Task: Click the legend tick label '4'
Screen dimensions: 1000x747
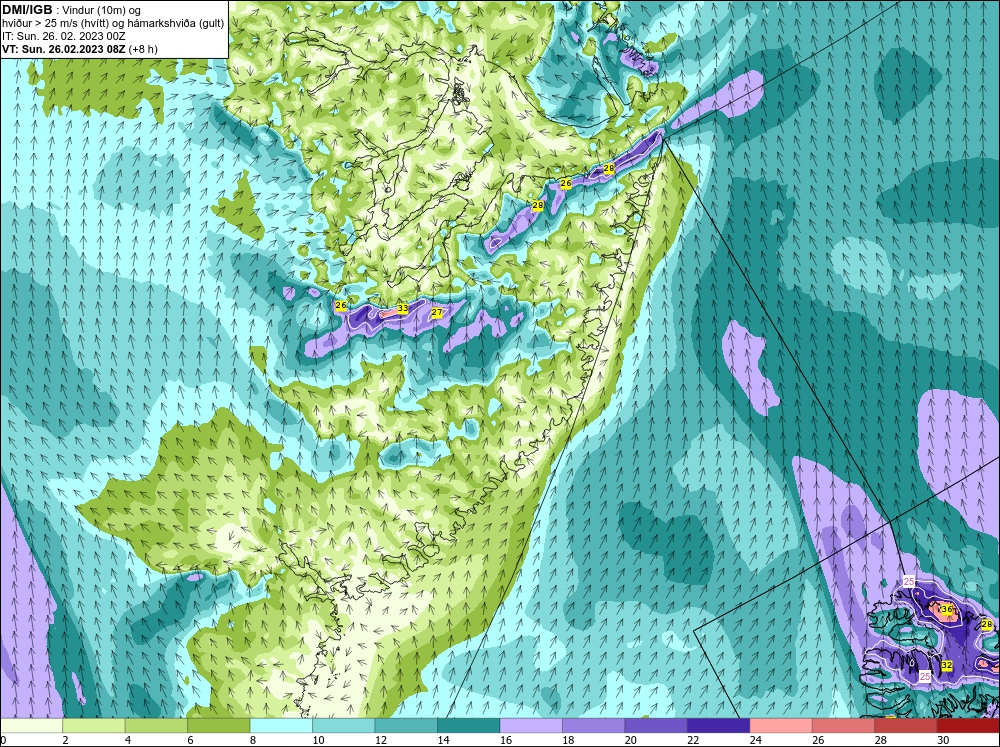Action: coord(128,739)
